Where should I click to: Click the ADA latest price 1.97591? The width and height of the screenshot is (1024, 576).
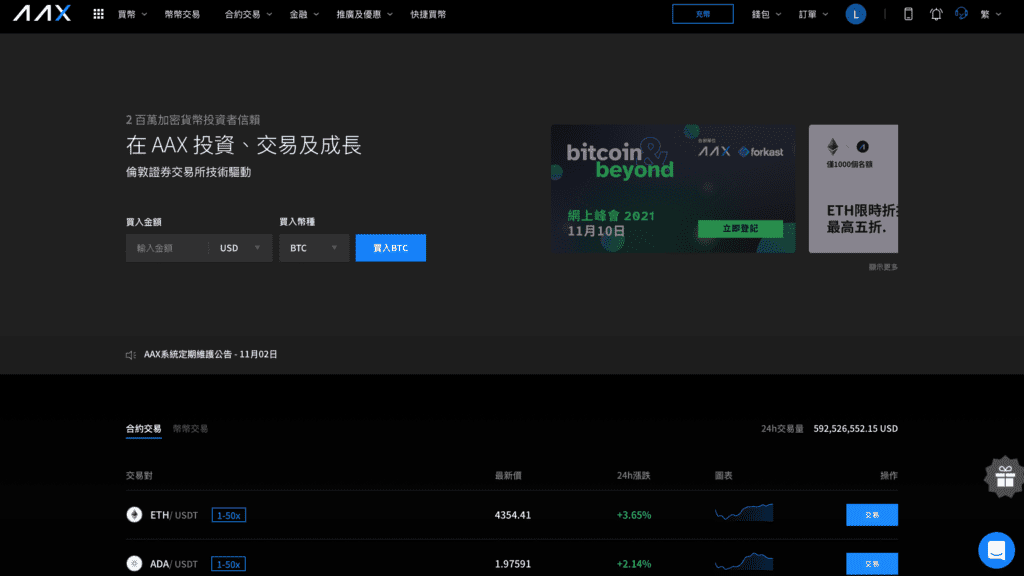pyautogui.click(x=513, y=564)
